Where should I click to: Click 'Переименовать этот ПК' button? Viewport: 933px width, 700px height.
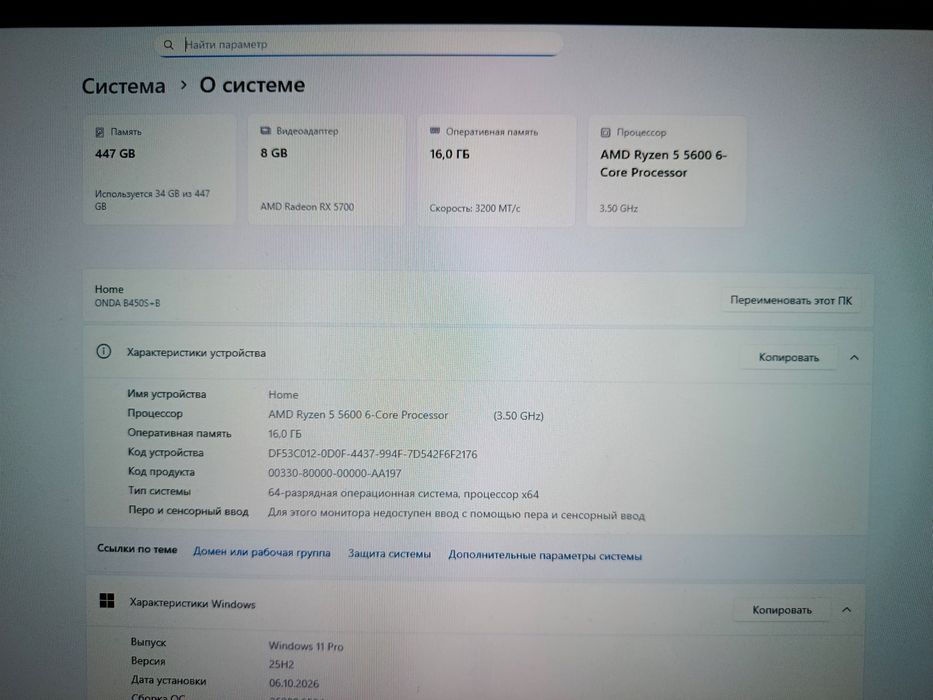tap(791, 301)
